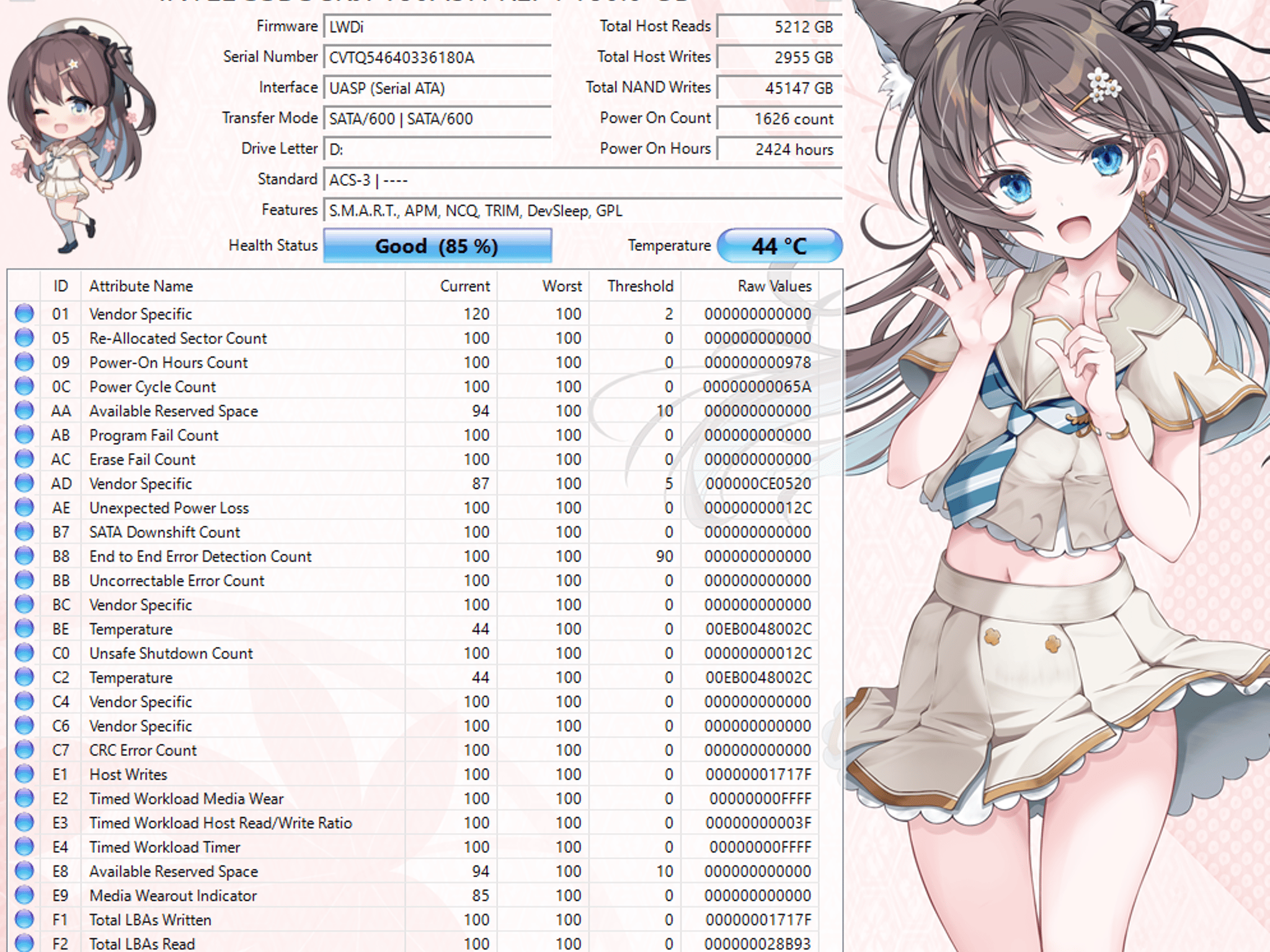Click the Threshold column header
This screenshot has height=952, width=1270.
pyautogui.click(x=634, y=286)
